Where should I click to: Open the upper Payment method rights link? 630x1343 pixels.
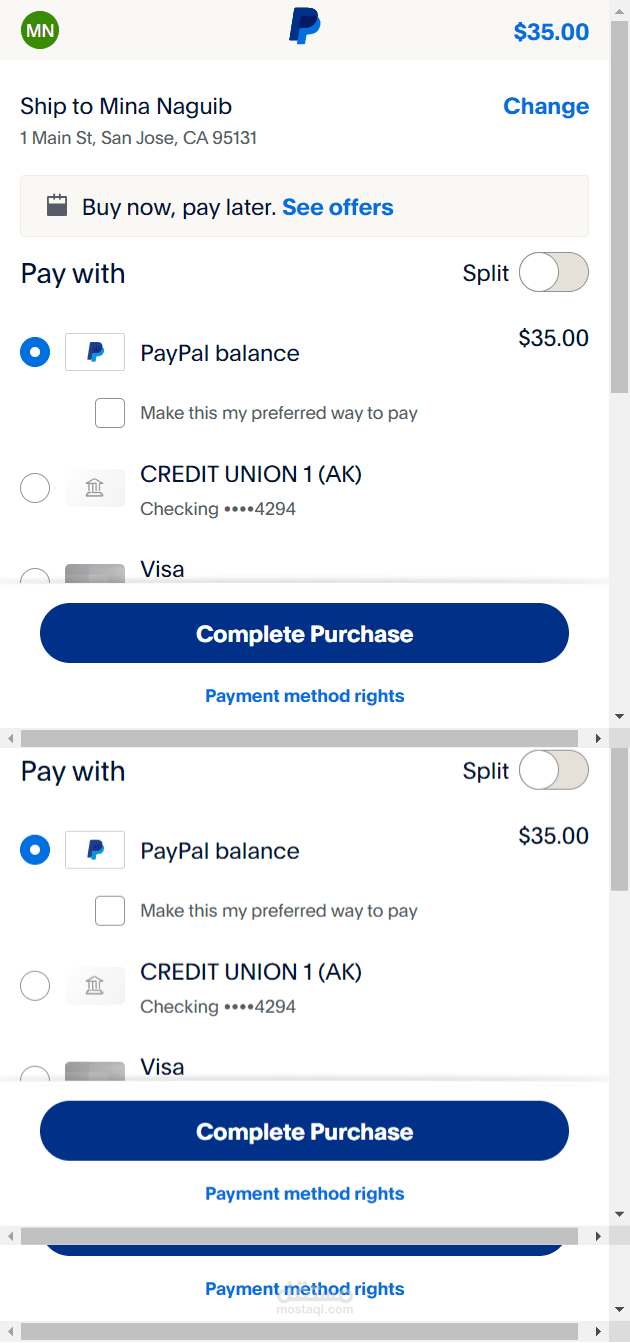(x=304, y=696)
